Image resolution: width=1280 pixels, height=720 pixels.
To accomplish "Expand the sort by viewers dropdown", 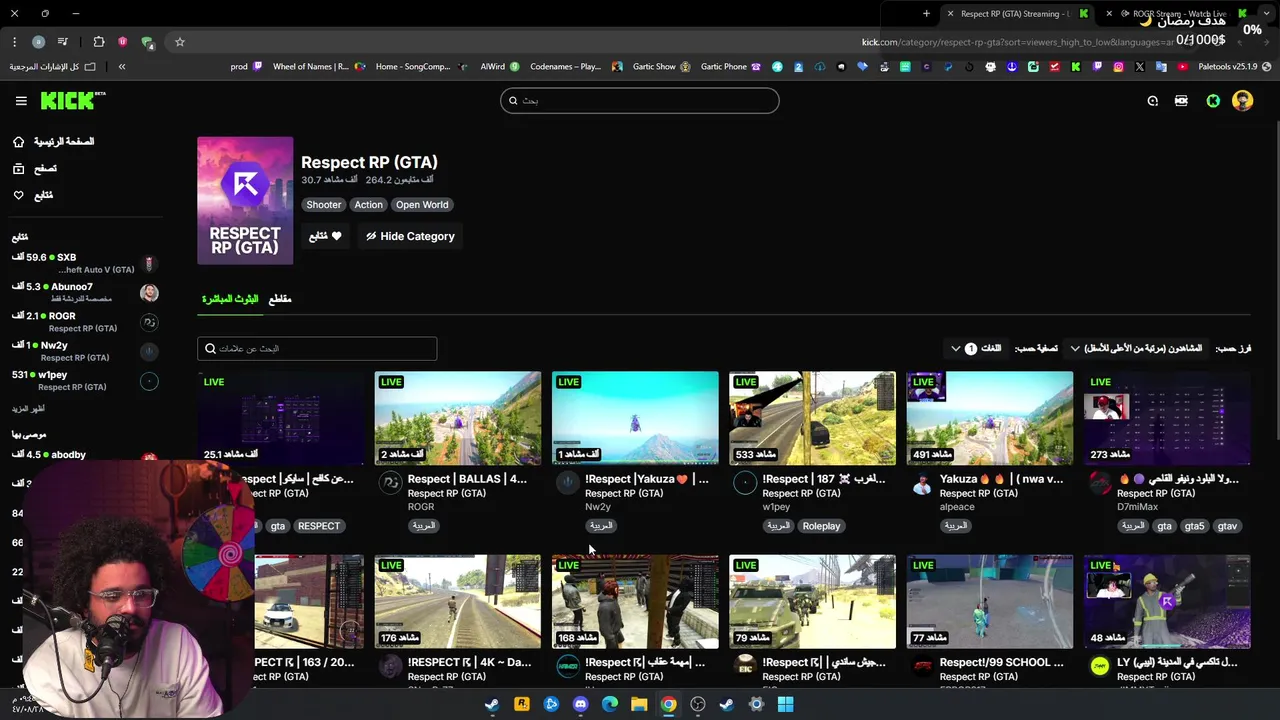I will [x=1136, y=348].
